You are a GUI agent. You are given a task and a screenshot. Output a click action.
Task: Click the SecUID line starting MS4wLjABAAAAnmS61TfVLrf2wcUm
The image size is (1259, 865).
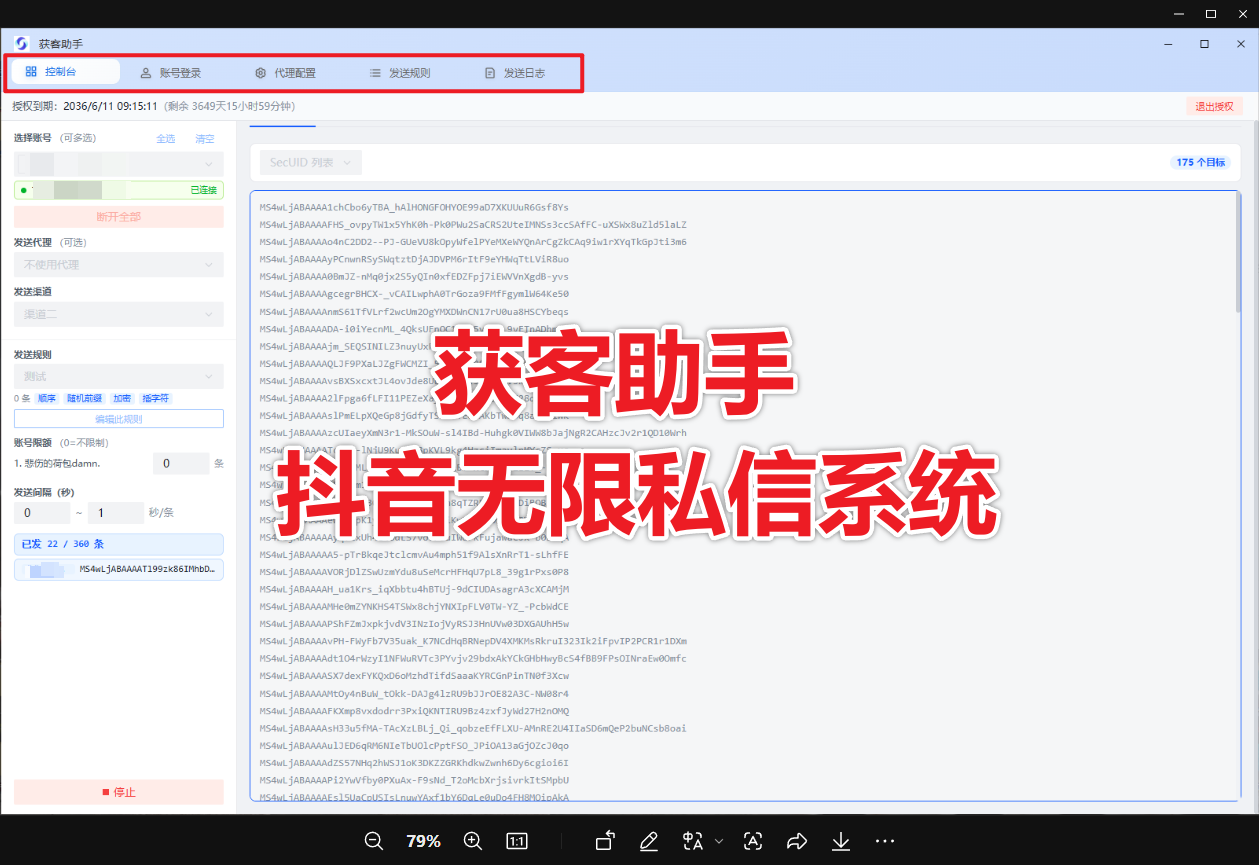click(x=414, y=311)
